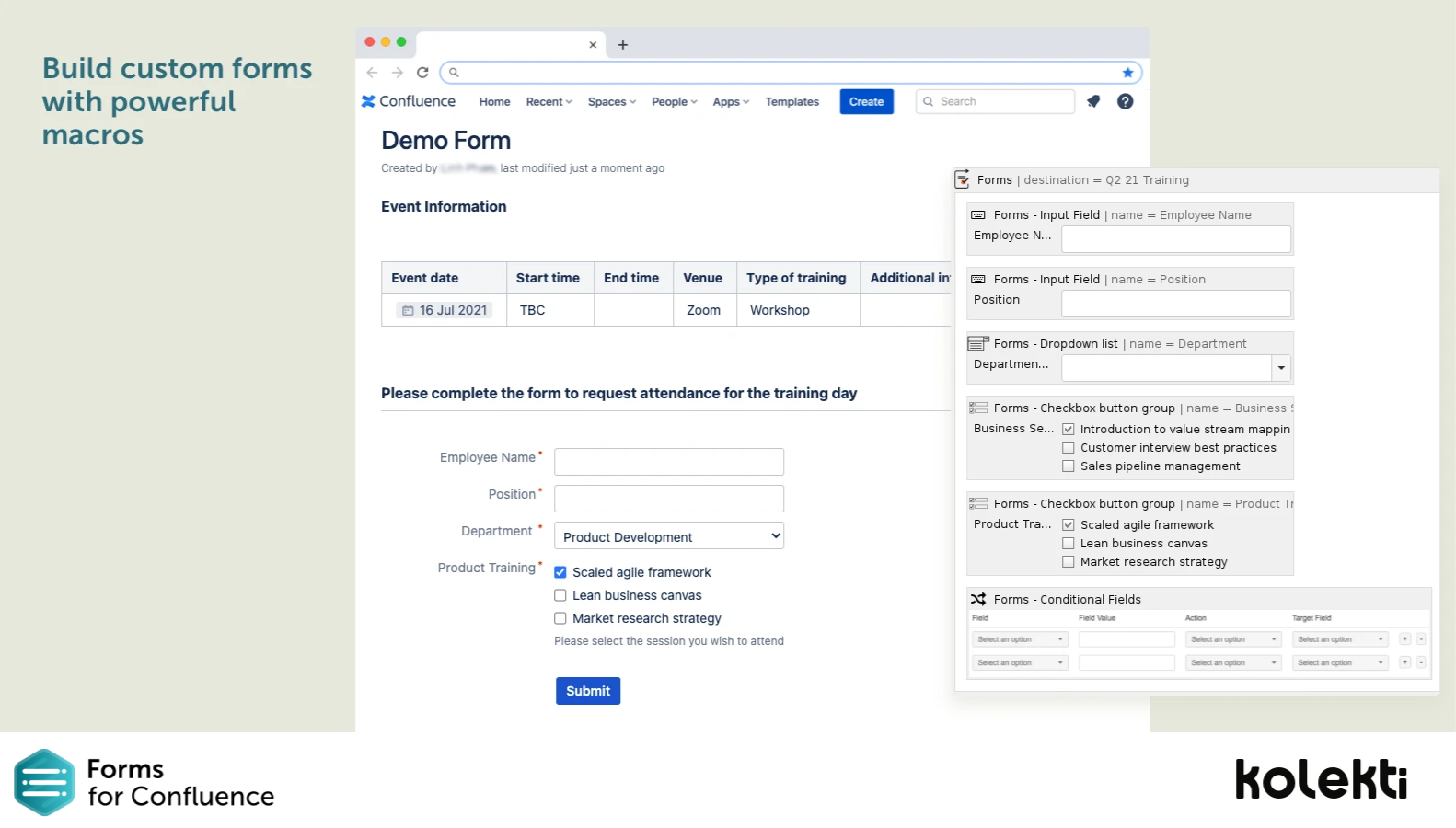
Task: Click the 16 Jul 2021 event date
Action: pyautogui.click(x=445, y=311)
